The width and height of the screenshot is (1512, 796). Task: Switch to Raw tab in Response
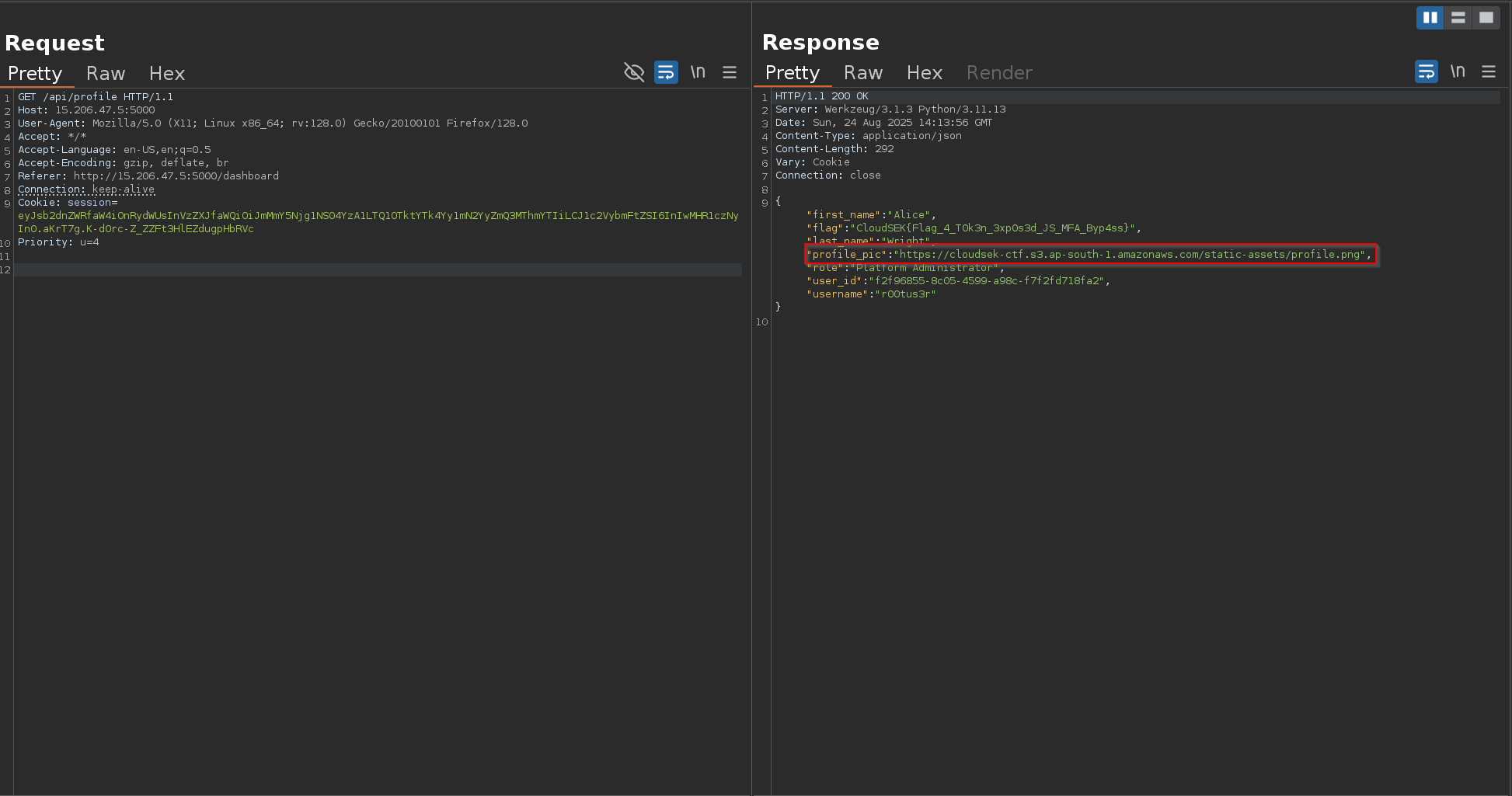tap(863, 73)
